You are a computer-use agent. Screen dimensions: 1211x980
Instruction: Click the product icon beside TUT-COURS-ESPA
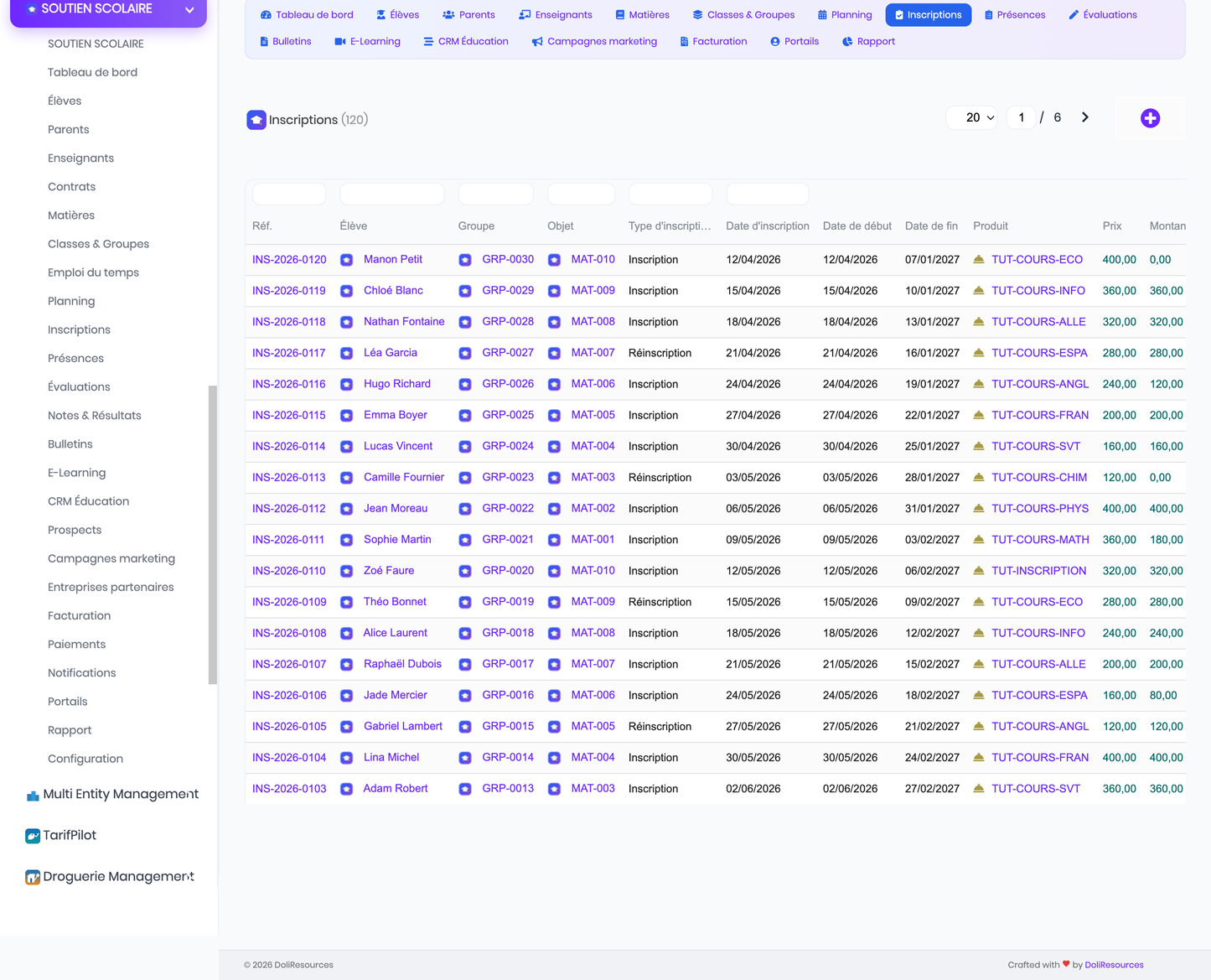point(978,353)
